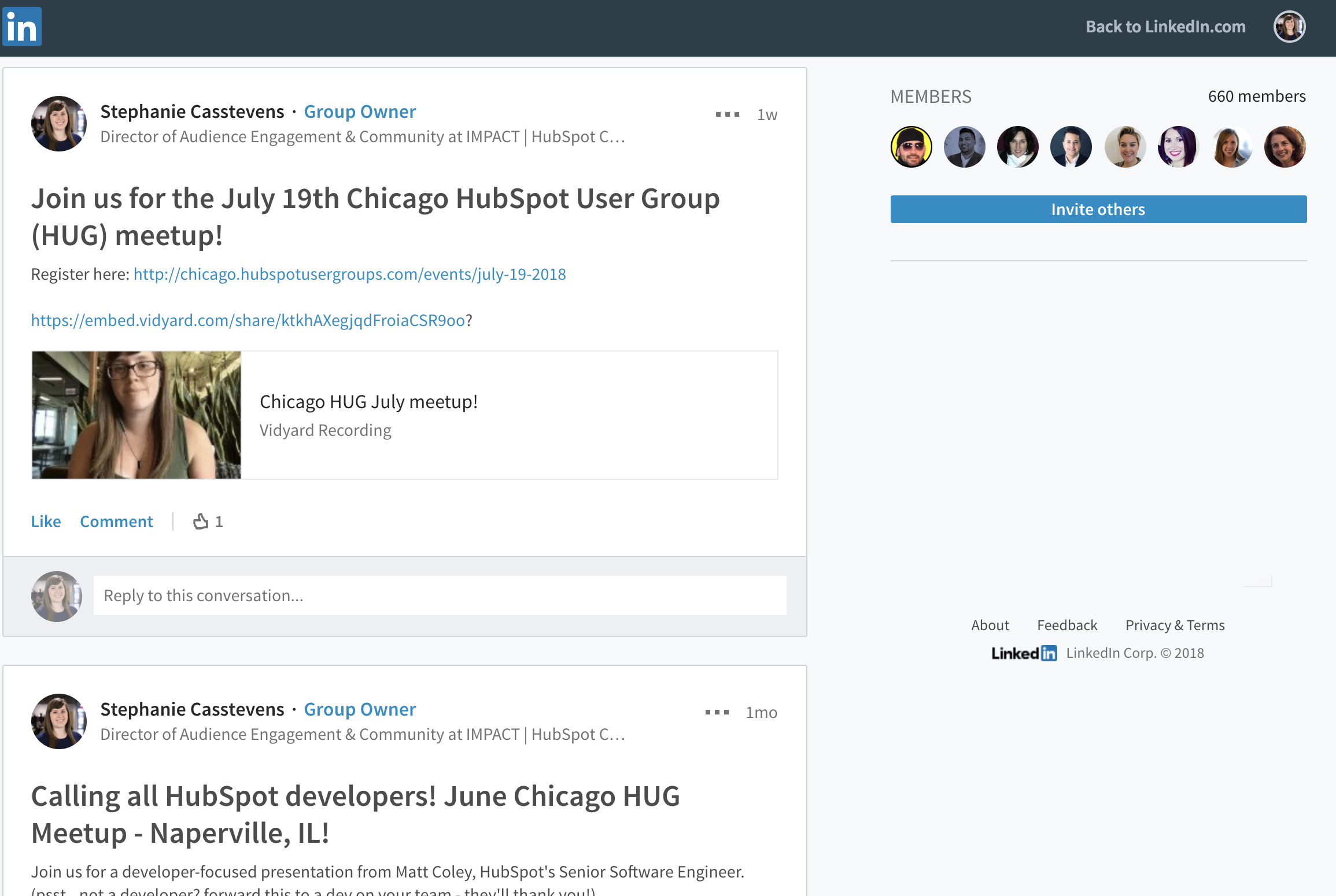Open sixth member avatar, purple-haired woman
The width and height of the screenshot is (1336, 896).
(1178, 147)
